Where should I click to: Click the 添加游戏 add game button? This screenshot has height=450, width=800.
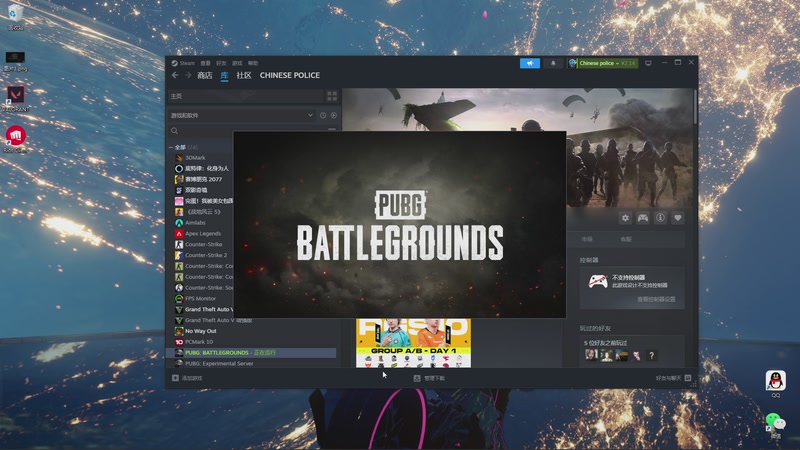187,378
